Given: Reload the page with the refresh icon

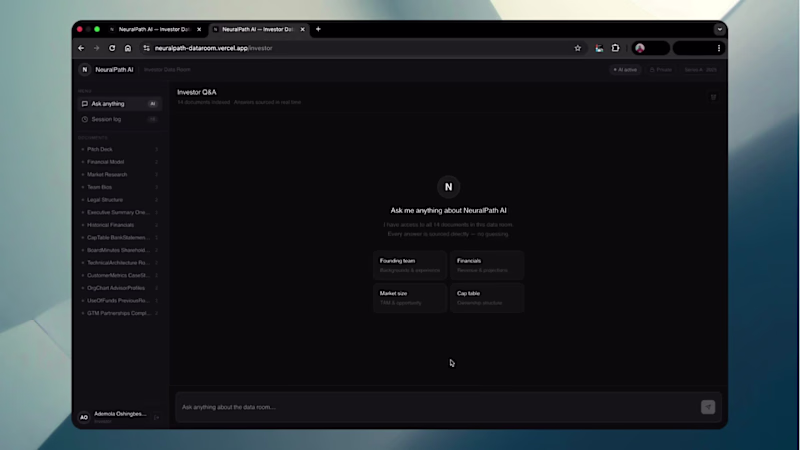Looking at the screenshot, I should click(x=112, y=48).
